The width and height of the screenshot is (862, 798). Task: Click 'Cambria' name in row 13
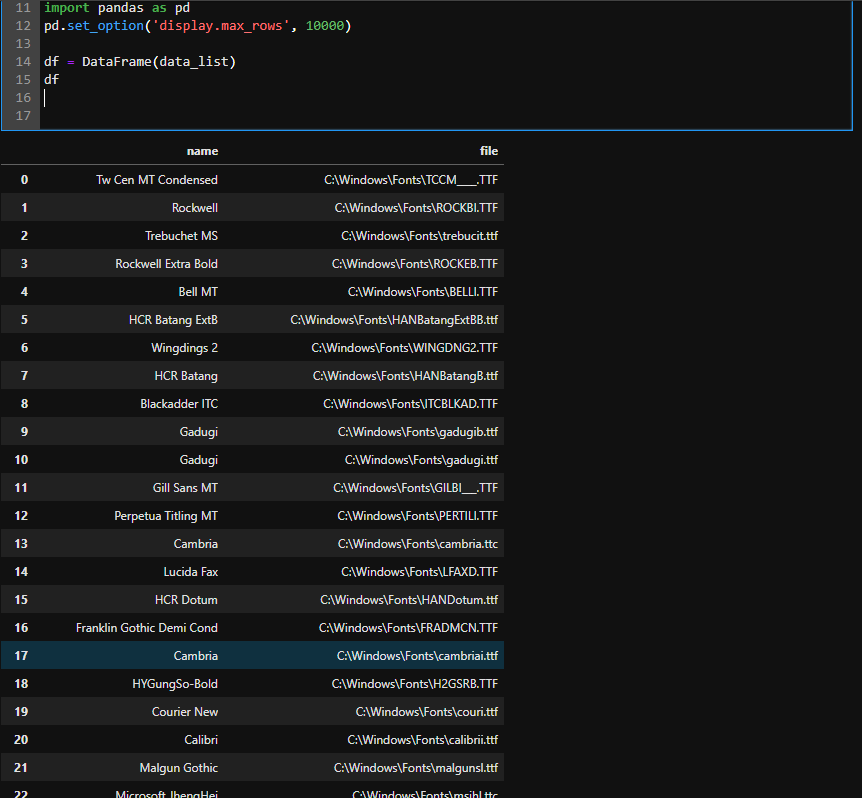pos(196,544)
